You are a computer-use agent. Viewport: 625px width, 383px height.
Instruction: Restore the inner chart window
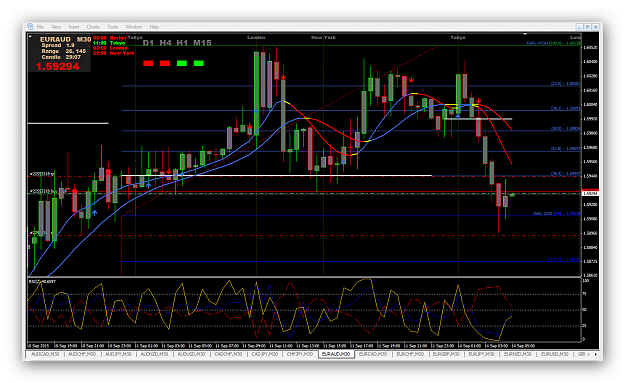point(587,27)
